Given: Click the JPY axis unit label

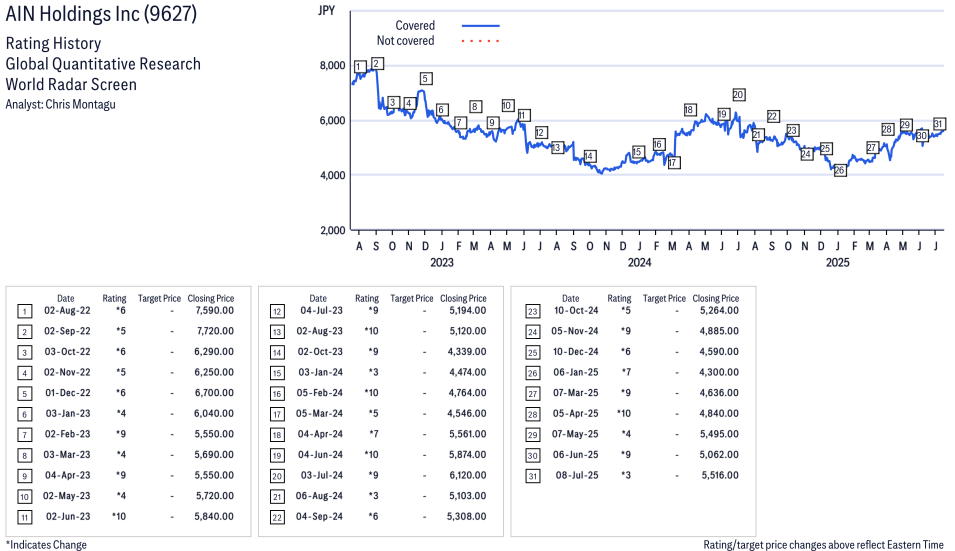Looking at the screenshot, I should pyautogui.click(x=326, y=10).
